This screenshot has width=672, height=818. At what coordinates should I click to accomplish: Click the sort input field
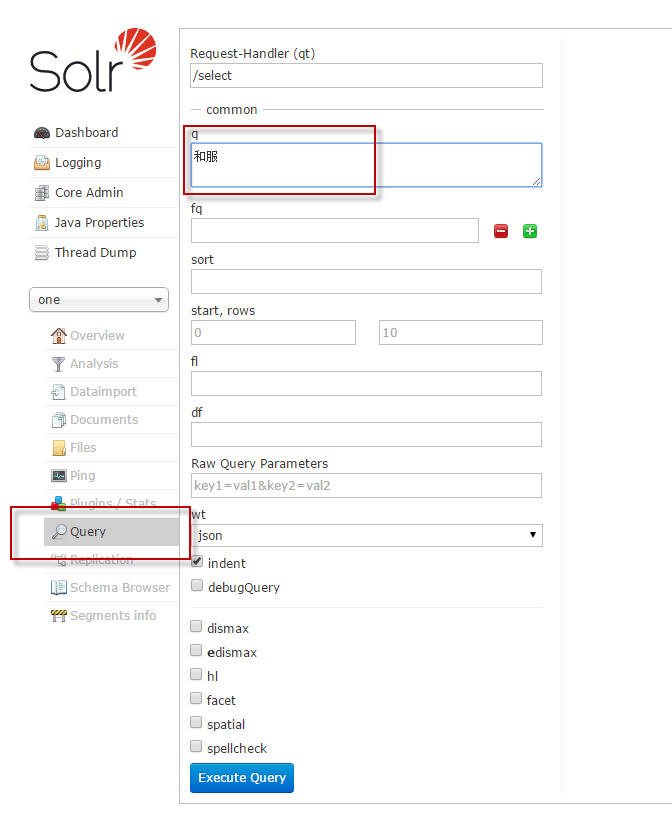[x=366, y=282]
